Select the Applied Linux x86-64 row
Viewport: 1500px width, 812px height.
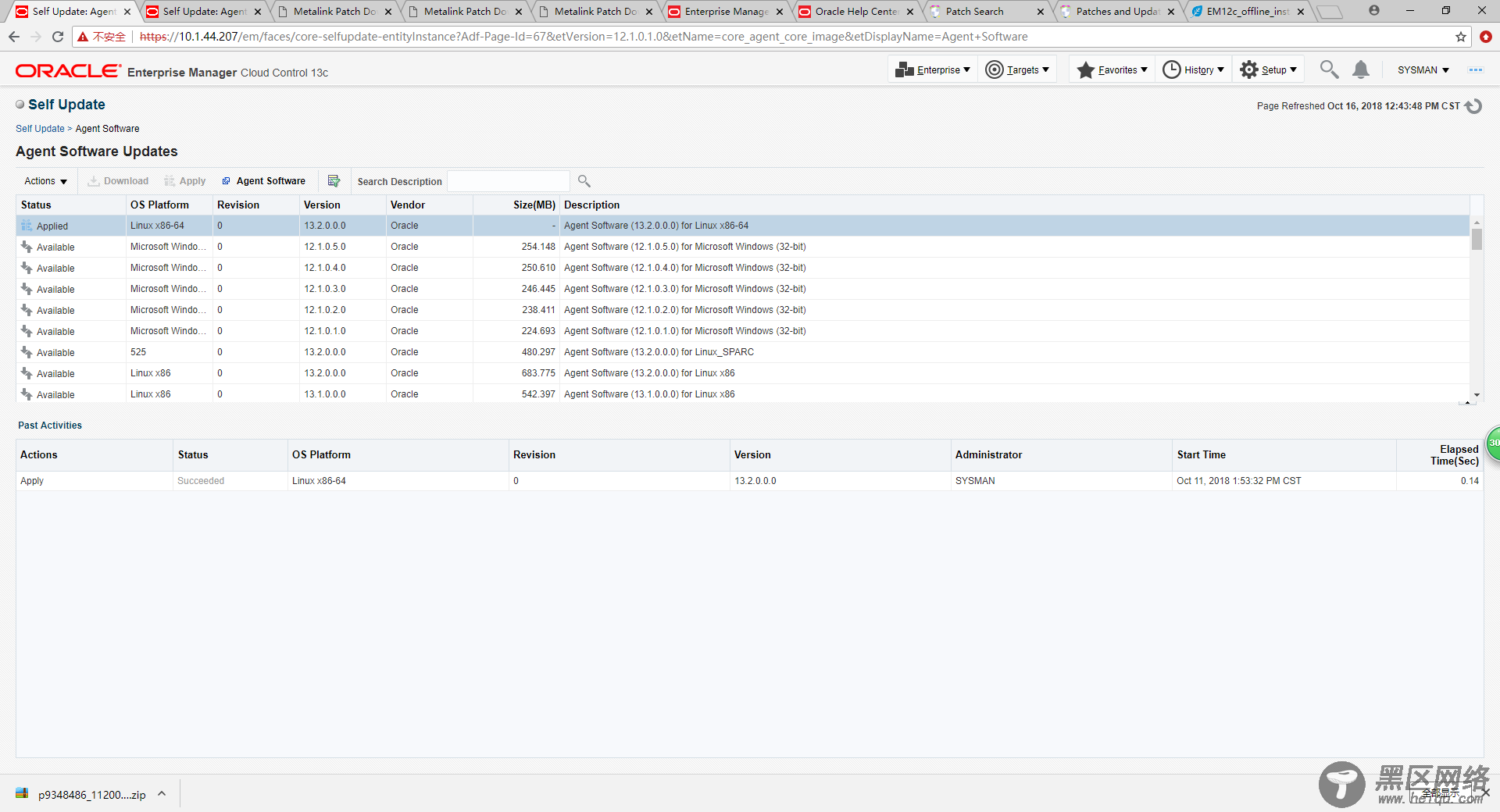click(x=742, y=226)
